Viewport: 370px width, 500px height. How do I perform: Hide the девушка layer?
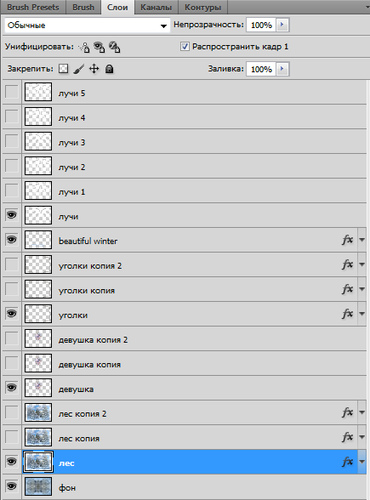tap(12, 388)
